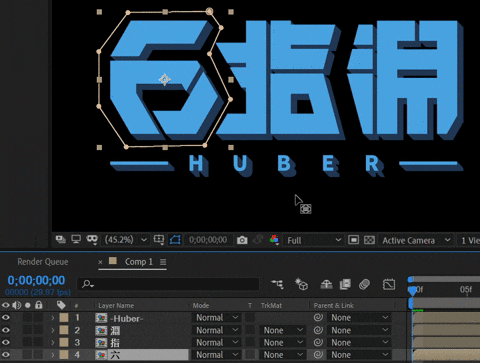Click the blue current timecode display
This screenshot has height=363, width=480.
click(x=36, y=280)
